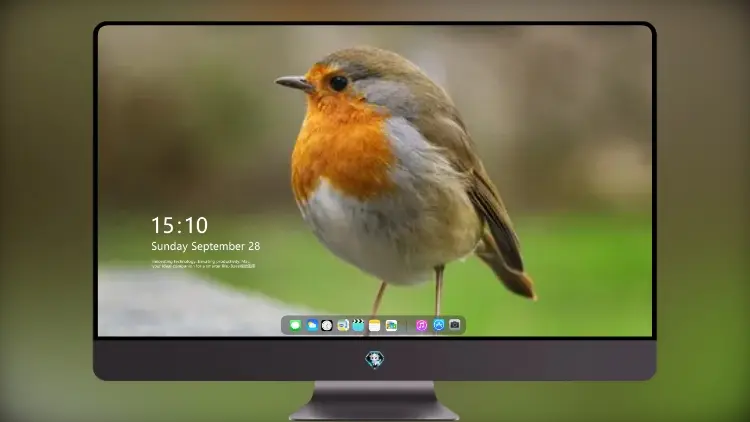Image resolution: width=750 pixels, height=422 pixels.
Task: Open the Clock app in the dock
Action: click(x=327, y=325)
